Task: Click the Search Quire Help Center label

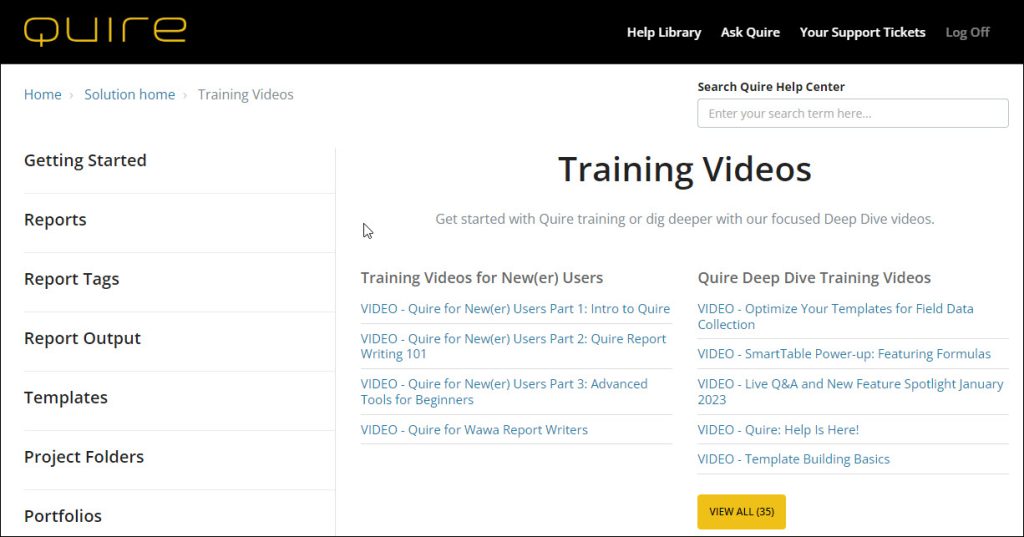Action: click(x=771, y=87)
